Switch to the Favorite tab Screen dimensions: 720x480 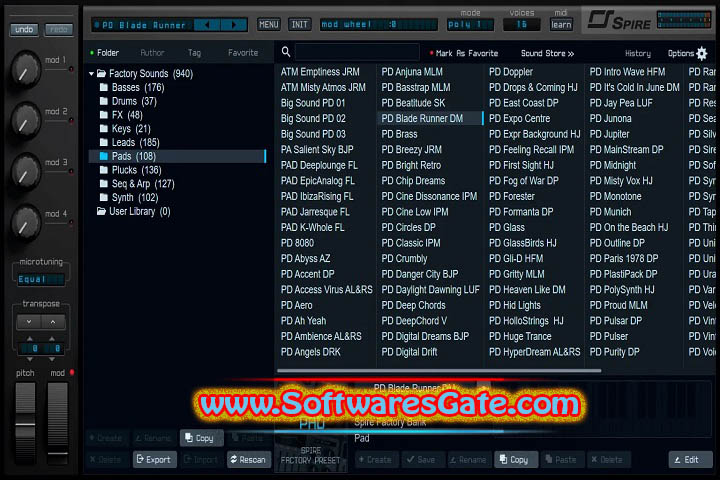click(243, 53)
